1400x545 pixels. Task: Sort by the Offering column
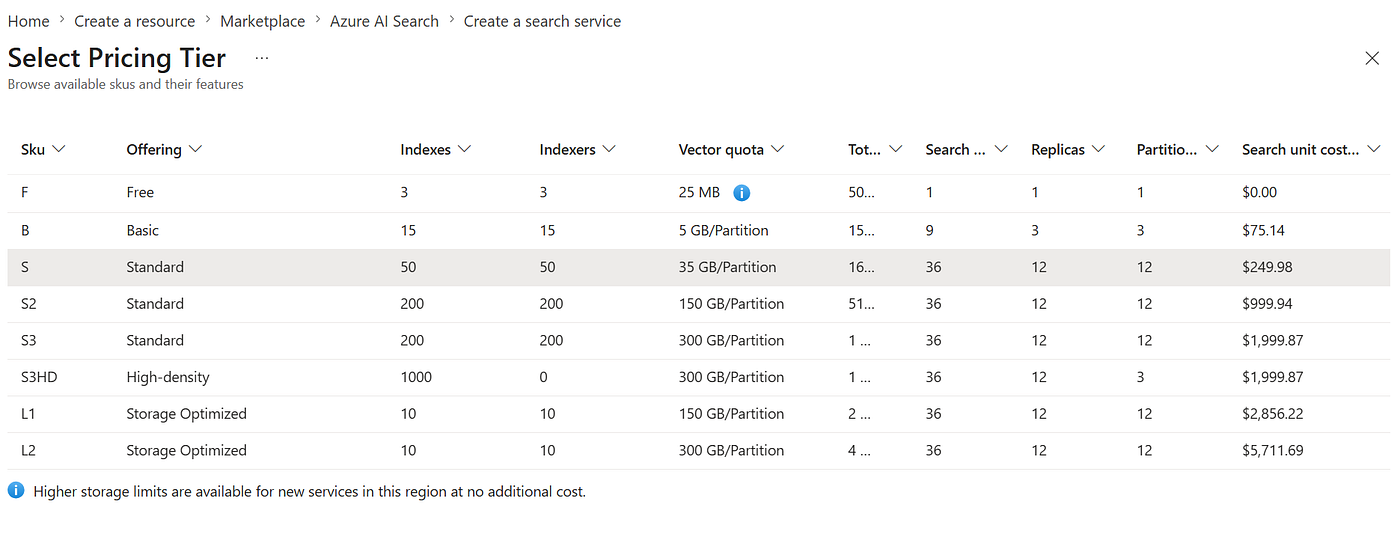[x=164, y=149]
